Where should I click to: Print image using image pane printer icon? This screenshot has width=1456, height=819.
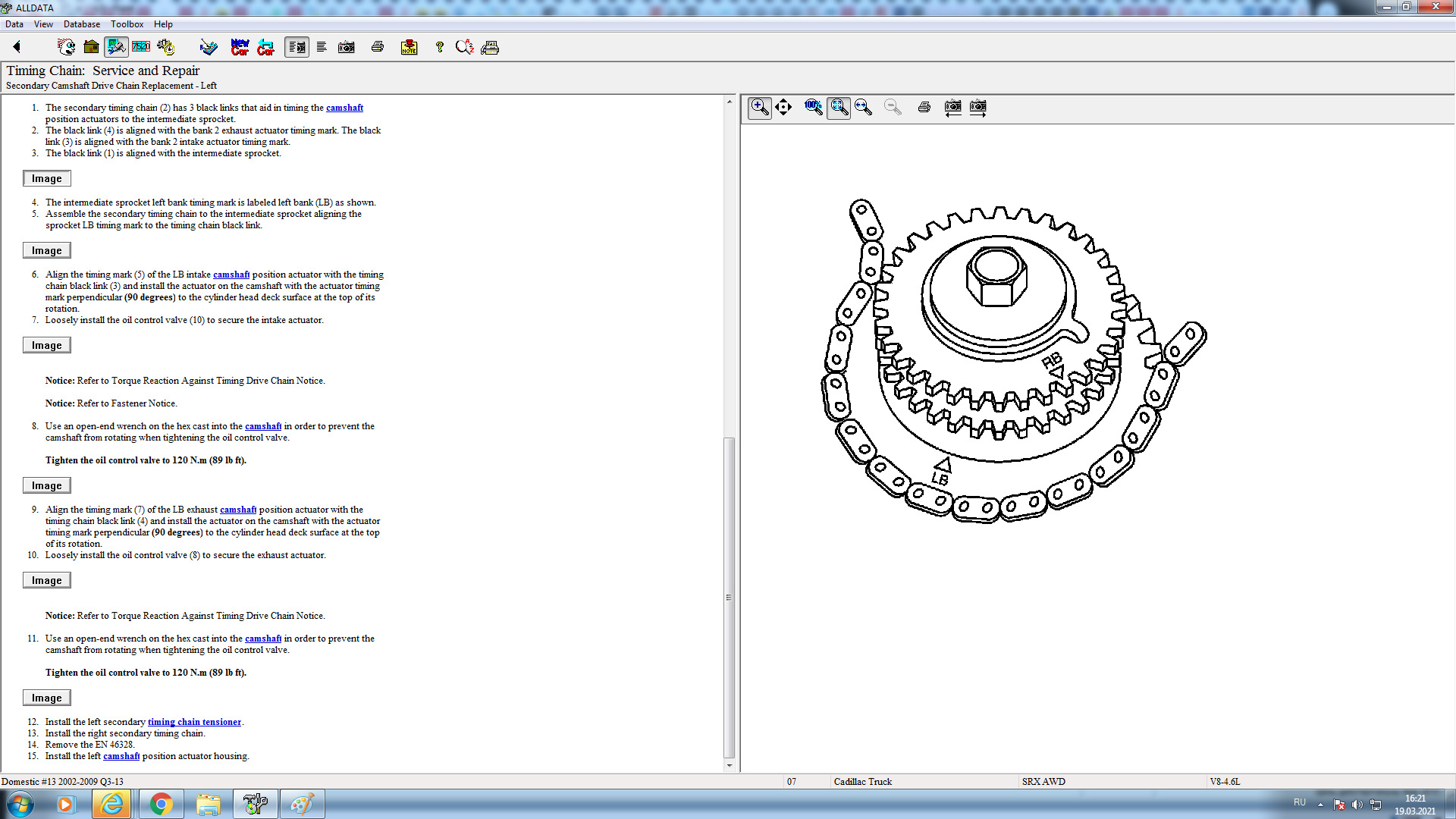pyautogui.click(x=924, y=107)
